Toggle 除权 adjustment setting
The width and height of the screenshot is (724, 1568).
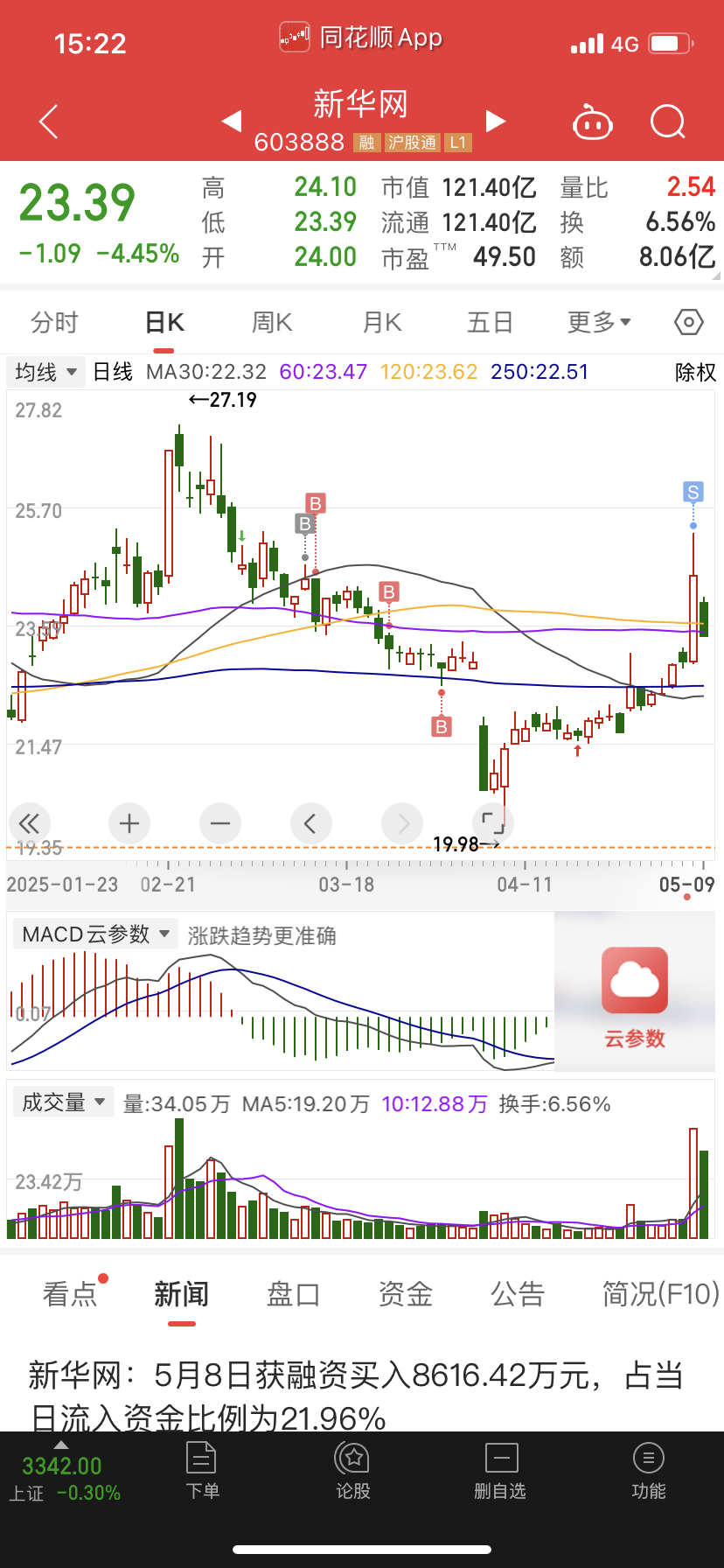[x=695, y=373]
